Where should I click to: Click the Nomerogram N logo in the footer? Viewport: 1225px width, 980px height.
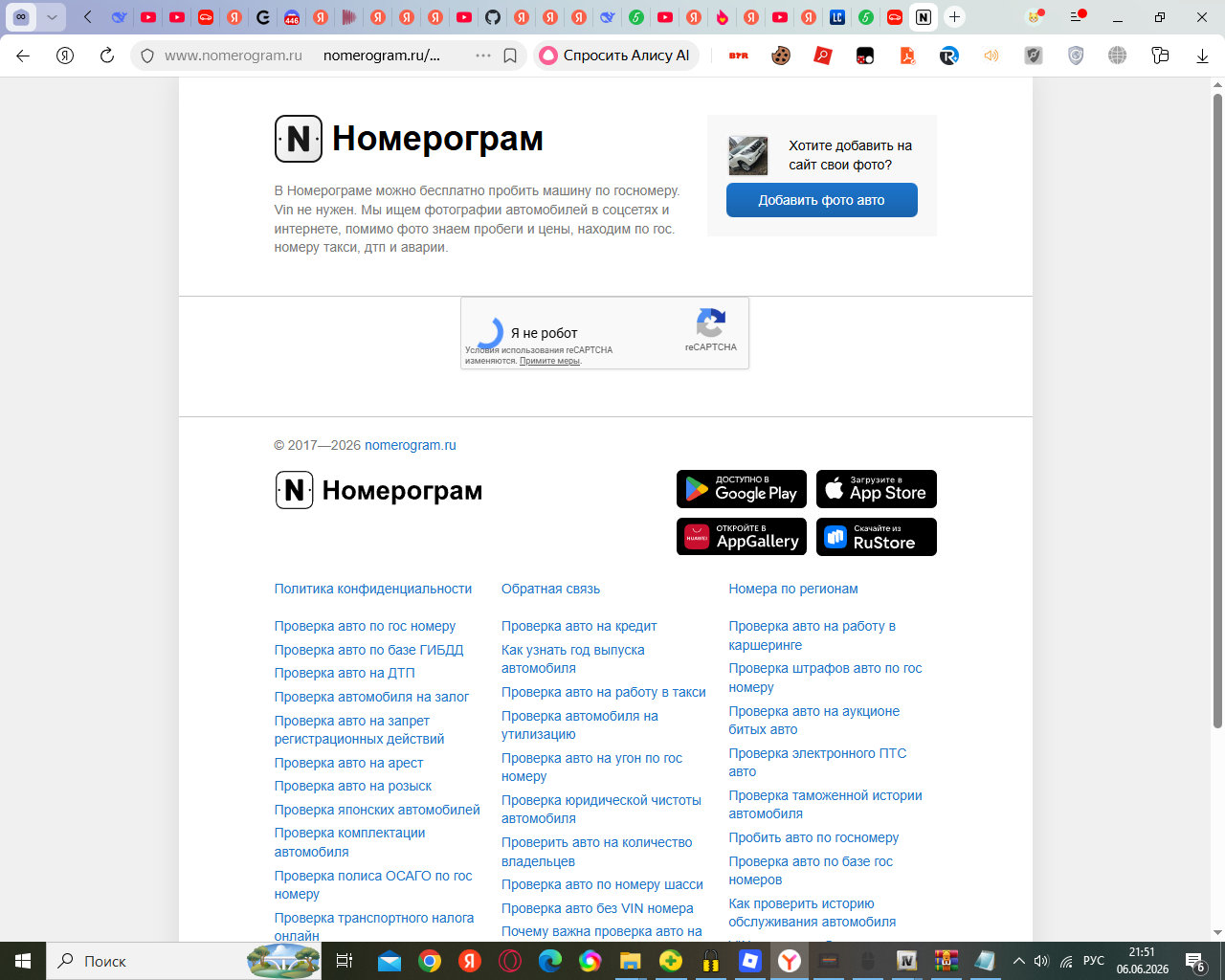coord(295,490)
